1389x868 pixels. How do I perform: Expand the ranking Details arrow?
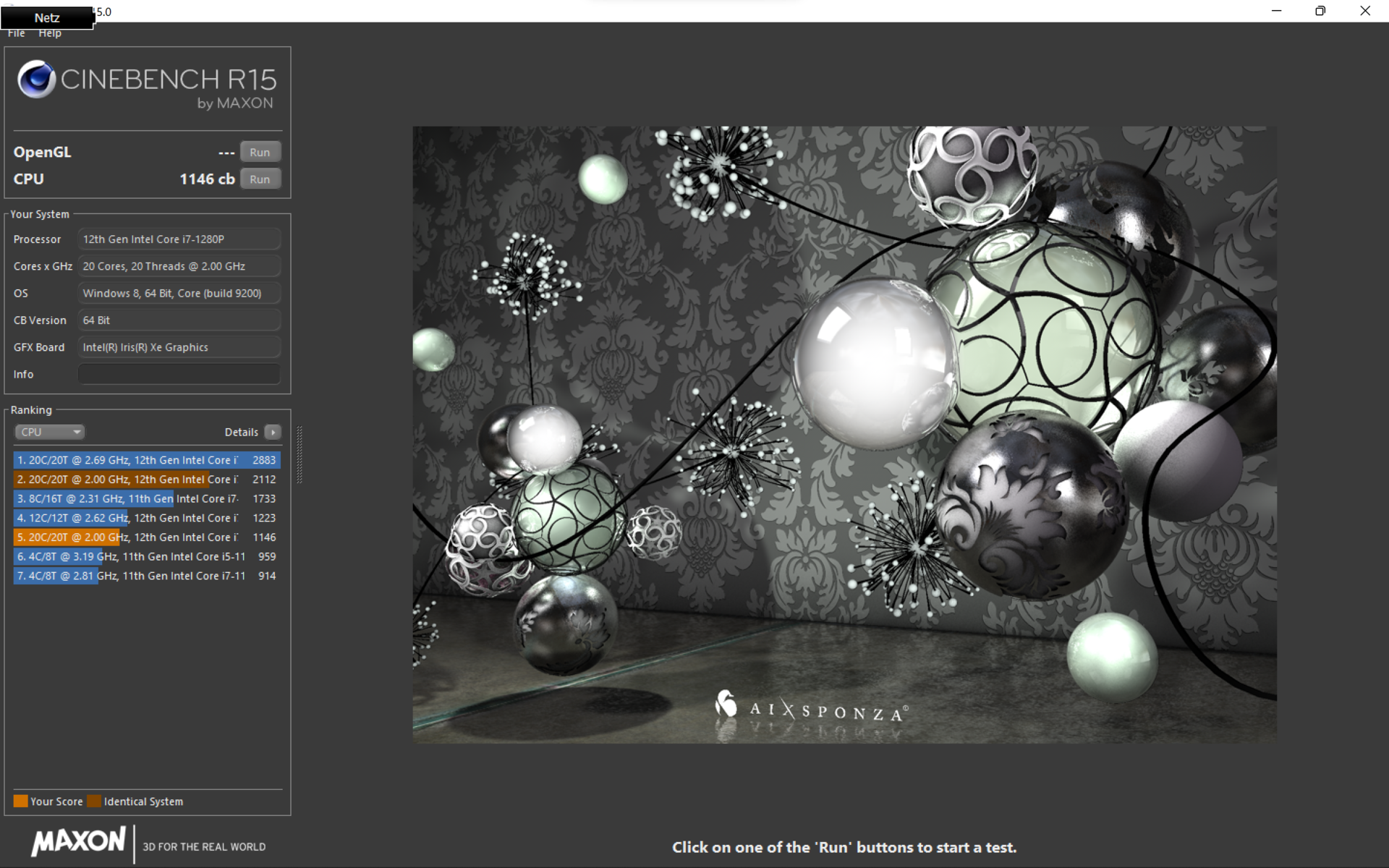tap(273, 432)
